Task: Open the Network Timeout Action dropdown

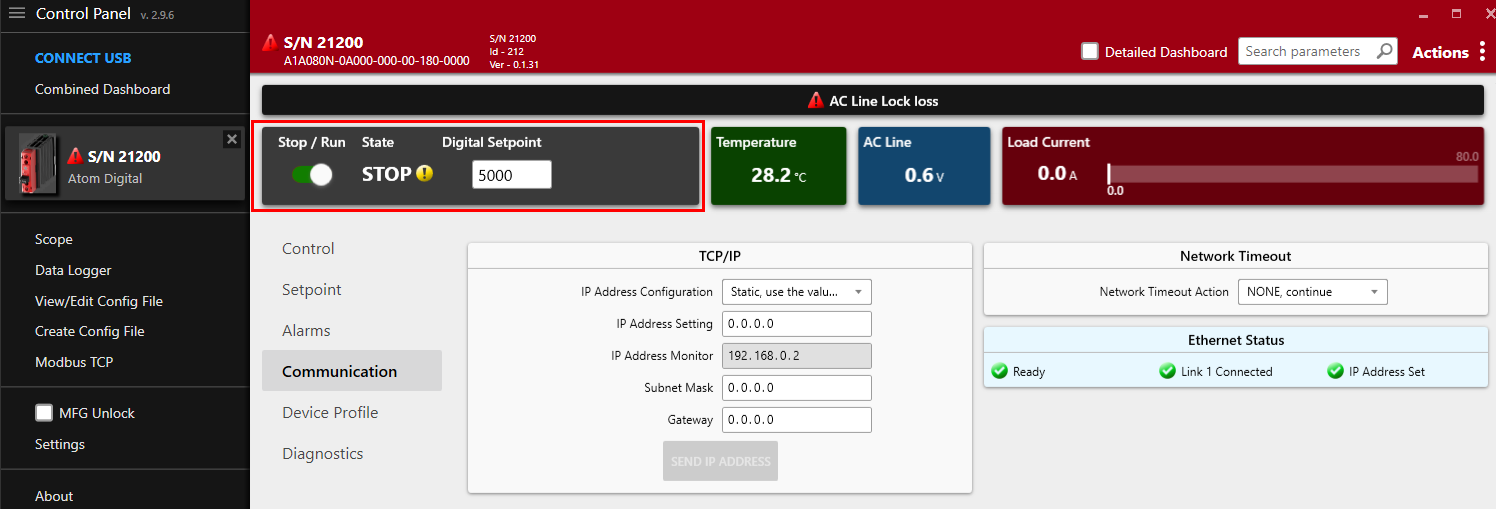Action: (x=1312, y=292)
